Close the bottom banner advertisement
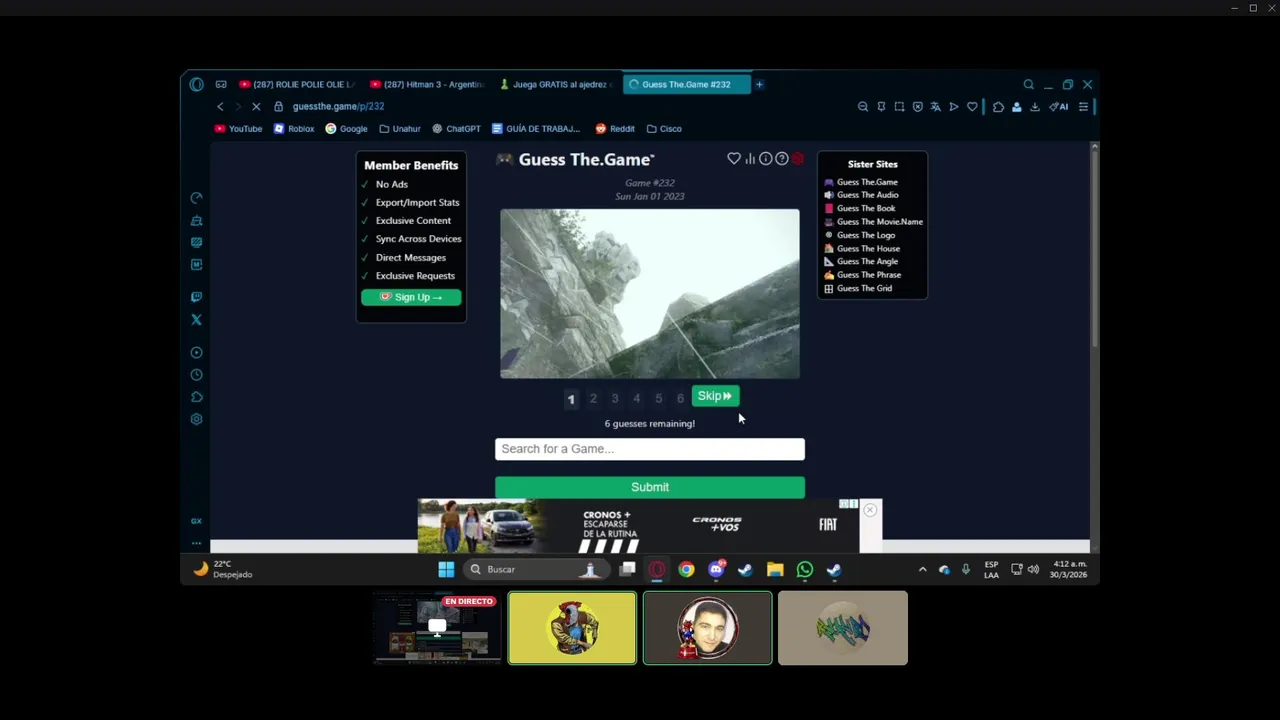The image size is (1280, 720). pyautogui.click(x=870, y=510)
